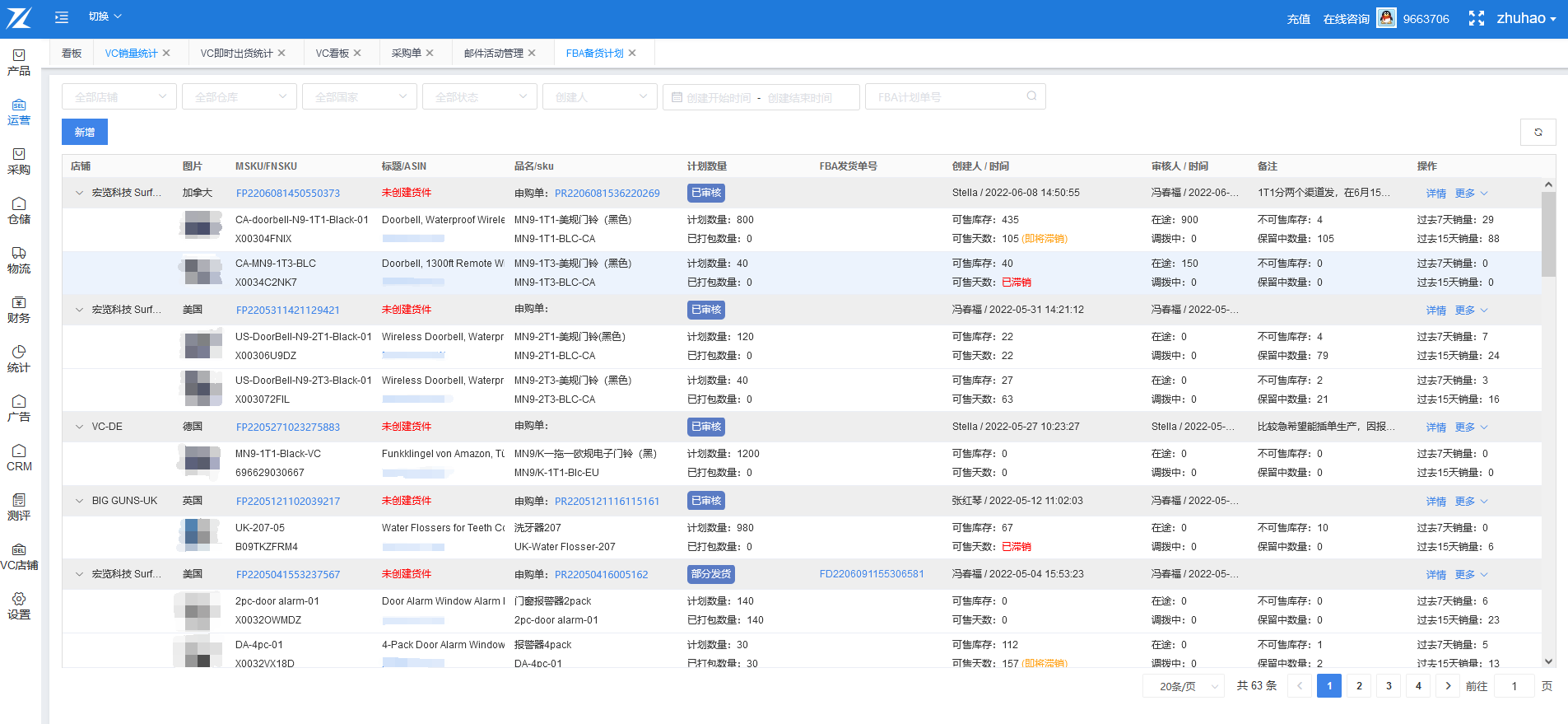This screenshot has width=1568, height=724.
Task: Switch to the VC销量统计 tab
Action: (x=131, y=53)
